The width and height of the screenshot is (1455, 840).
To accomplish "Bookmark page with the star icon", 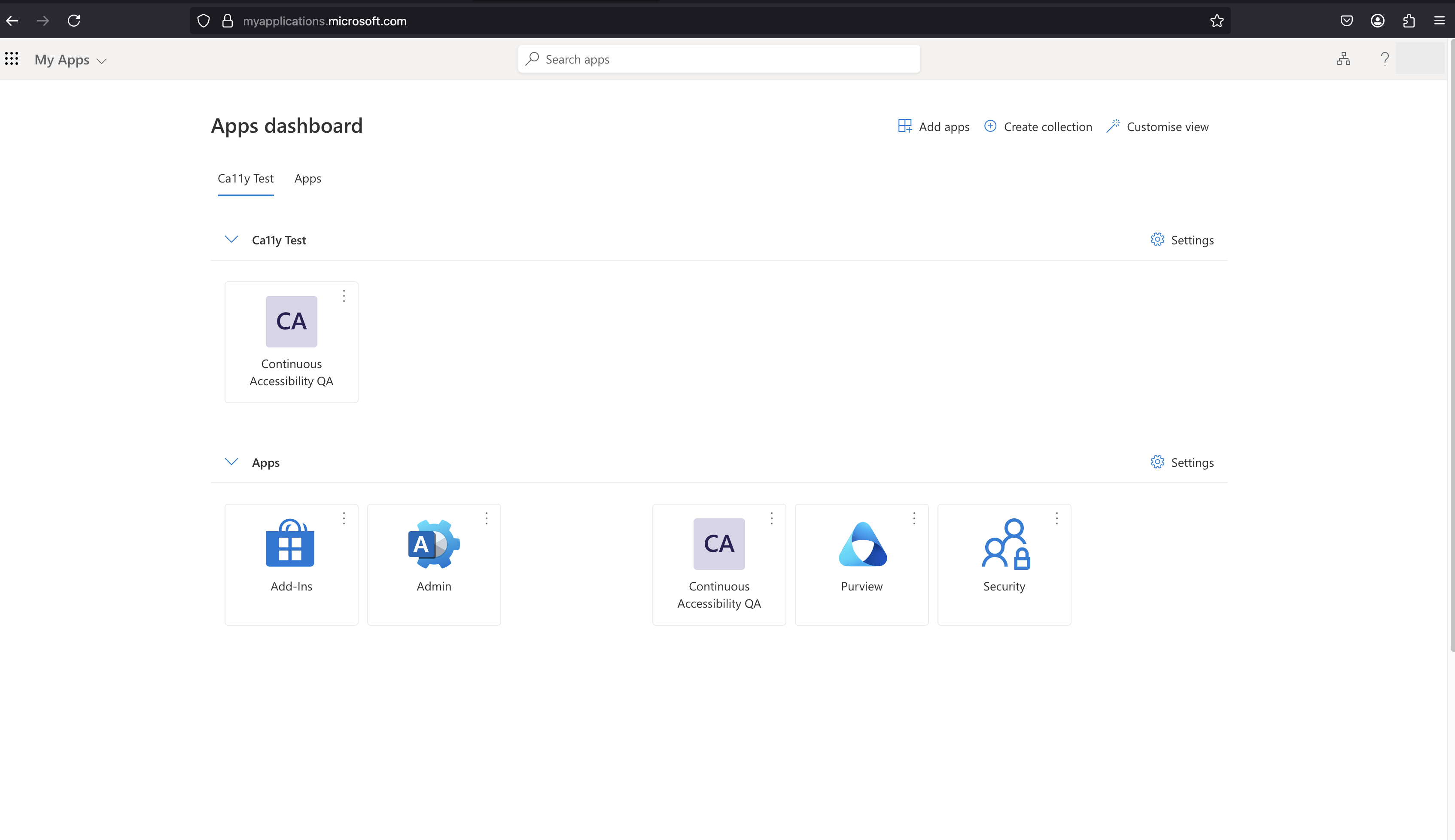I will (x=1217, y=21).
